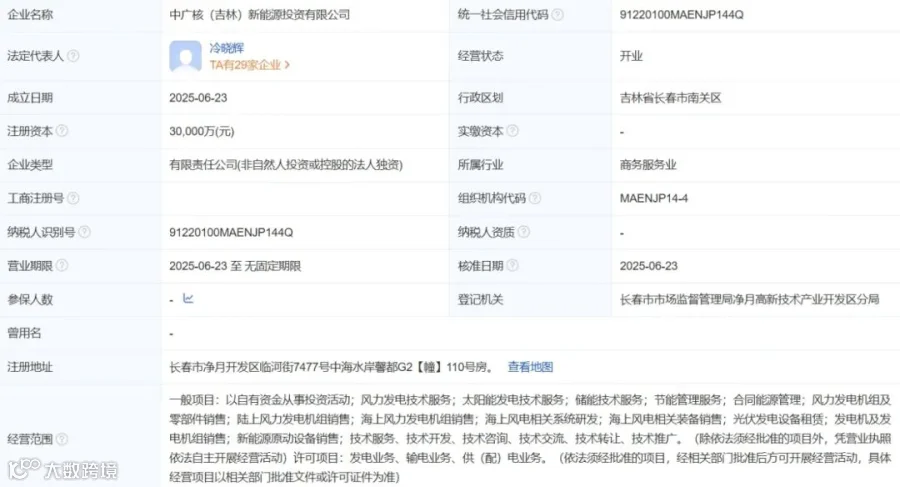Click the 成立日期 label cell
The width and height of the screenshot is (900, 487).
[x=80, y=98]
